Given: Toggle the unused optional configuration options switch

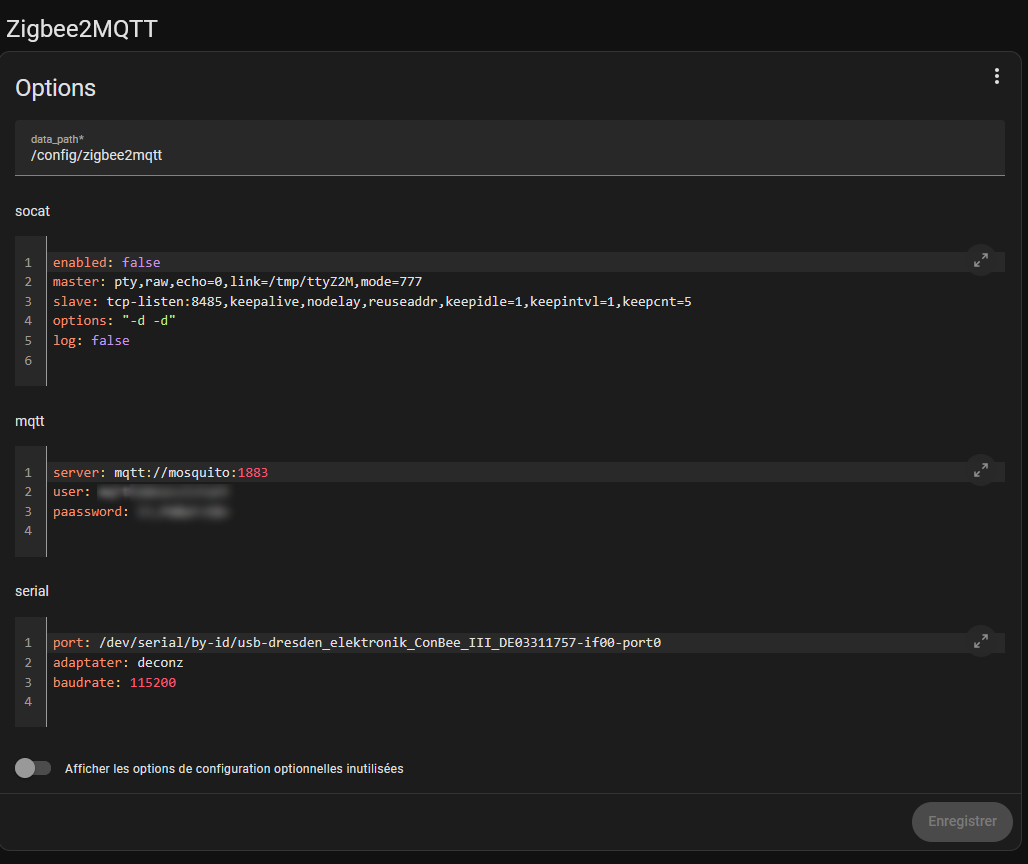Looking at the screenshot, I should point(33,768).
